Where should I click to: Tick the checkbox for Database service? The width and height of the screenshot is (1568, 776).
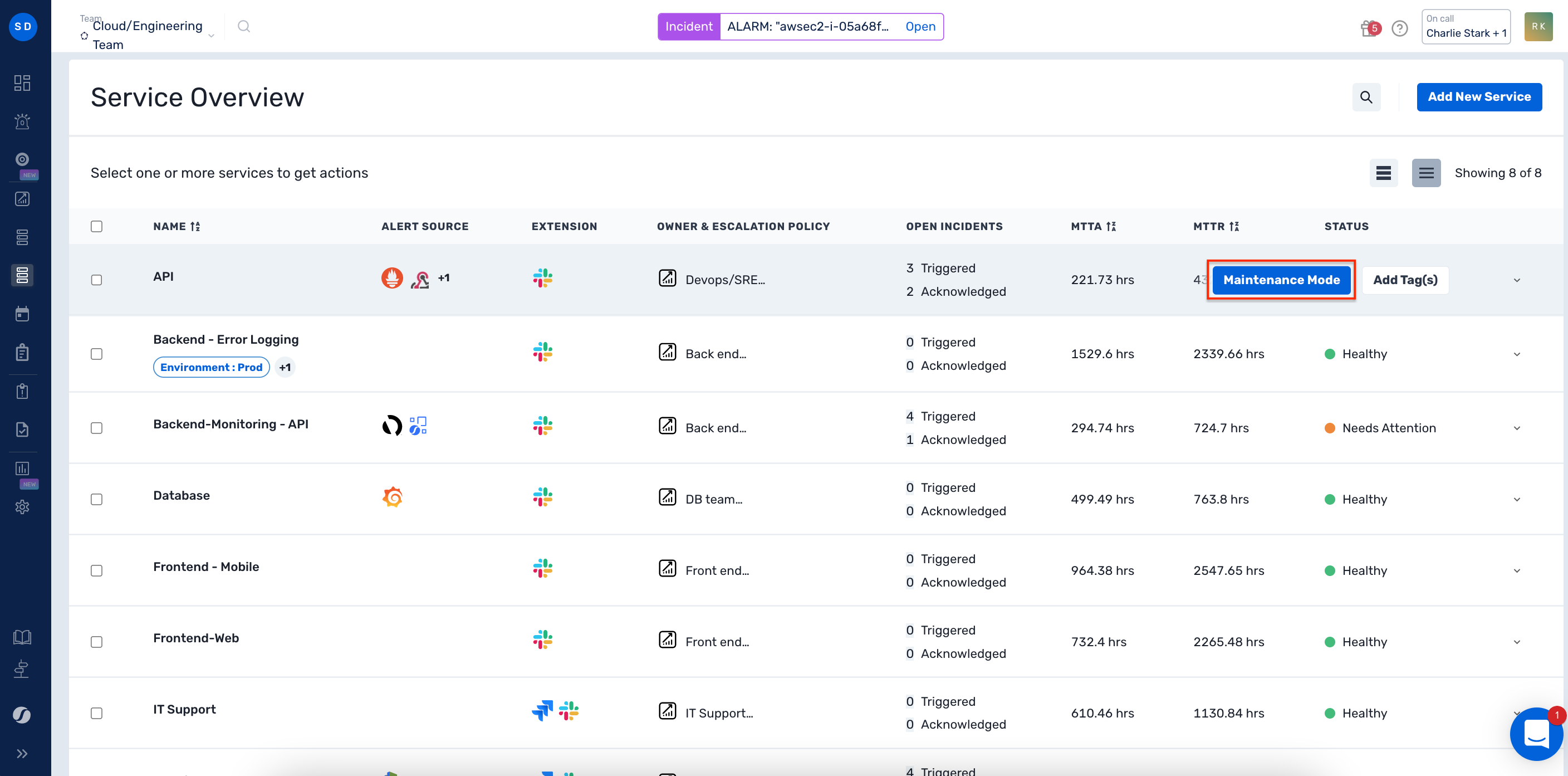point(96,499)
